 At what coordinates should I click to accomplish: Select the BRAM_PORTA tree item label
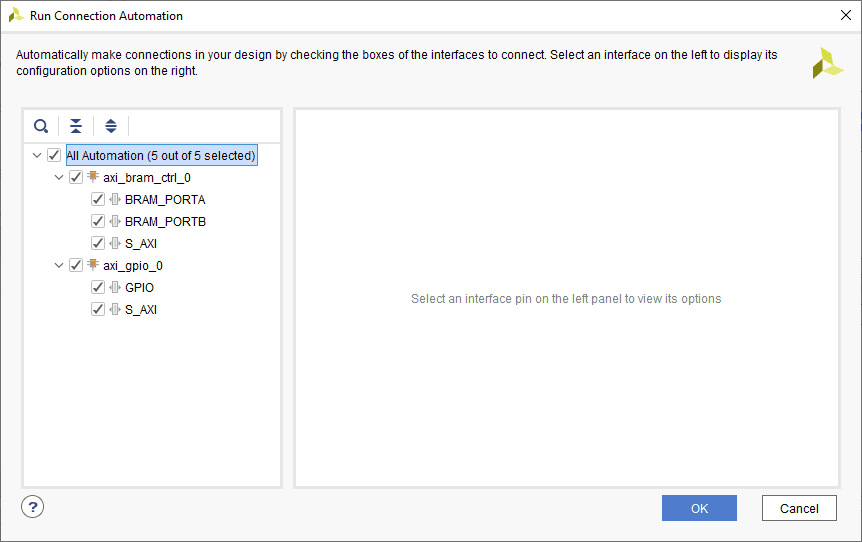click(165, 200)
